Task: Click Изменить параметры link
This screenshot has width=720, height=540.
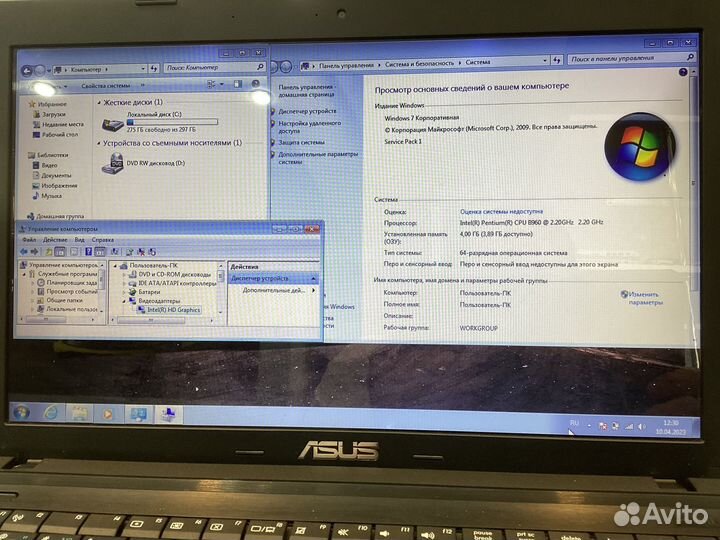Action: 645,298
